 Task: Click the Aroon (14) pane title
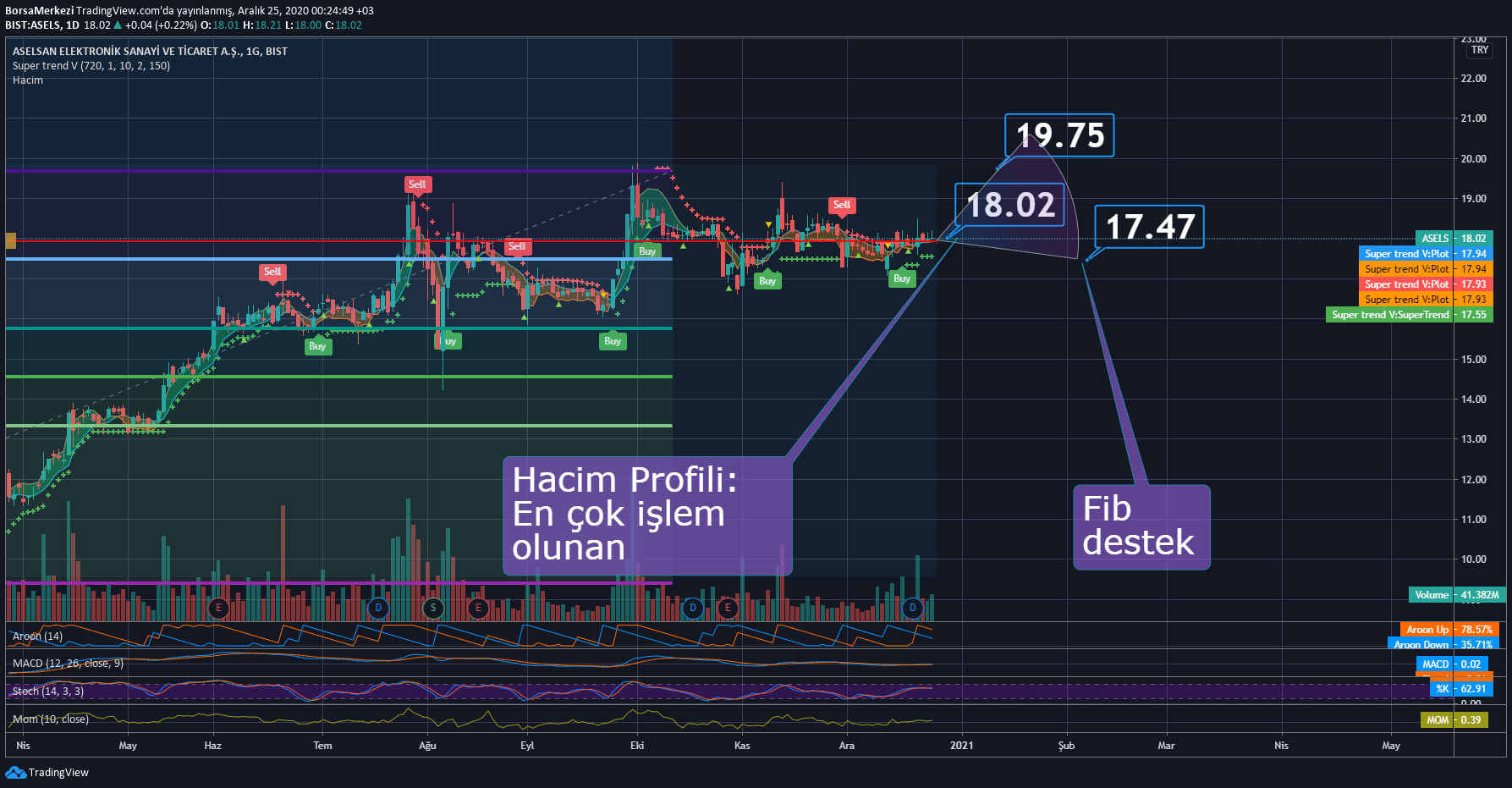click(40, 636)
